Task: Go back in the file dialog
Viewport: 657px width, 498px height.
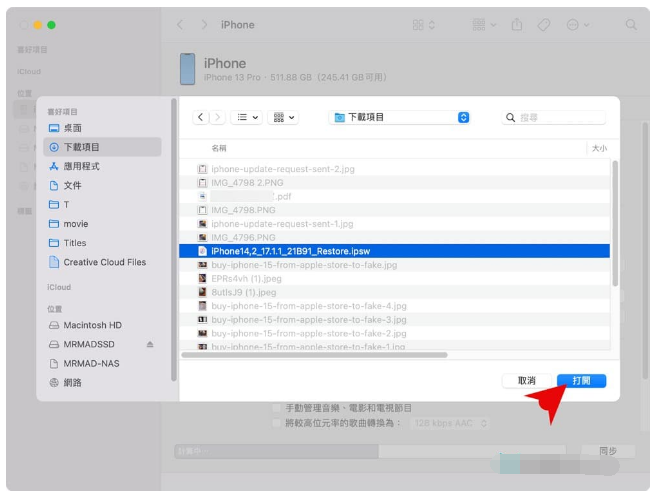Action: pos(200,117)
